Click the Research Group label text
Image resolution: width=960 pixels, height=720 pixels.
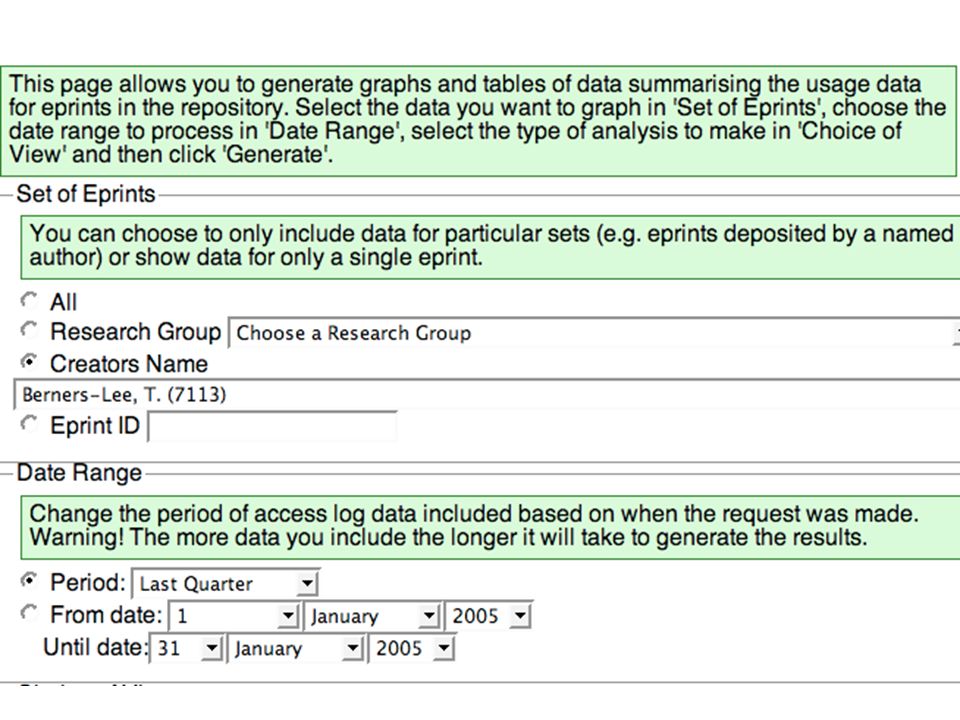(135, 331)
